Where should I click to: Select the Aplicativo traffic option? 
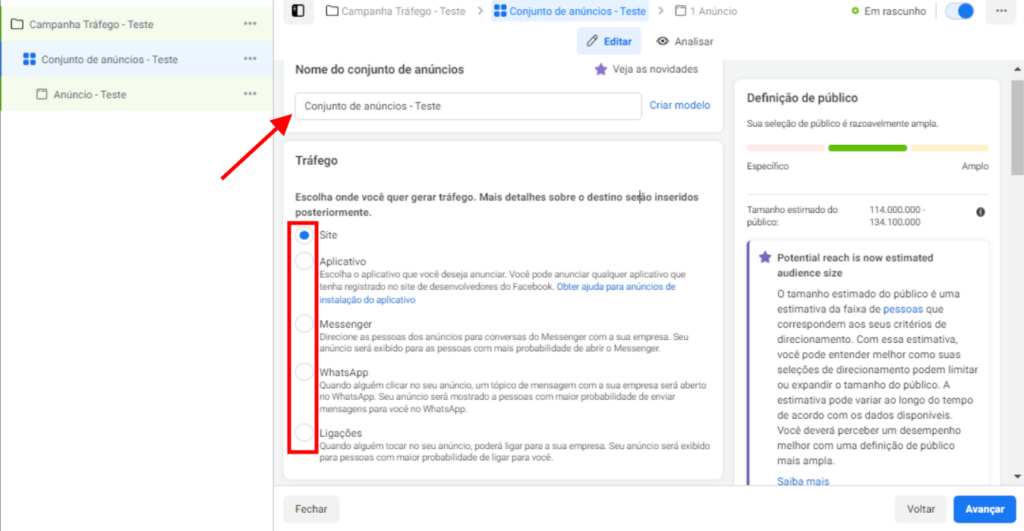(x=304, y=261)
